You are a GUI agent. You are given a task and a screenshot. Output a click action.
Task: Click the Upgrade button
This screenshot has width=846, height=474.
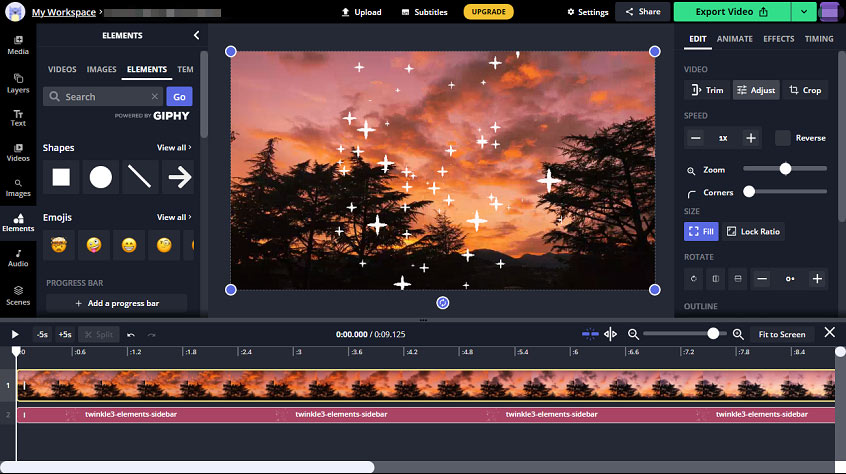[x=488, y=12]
